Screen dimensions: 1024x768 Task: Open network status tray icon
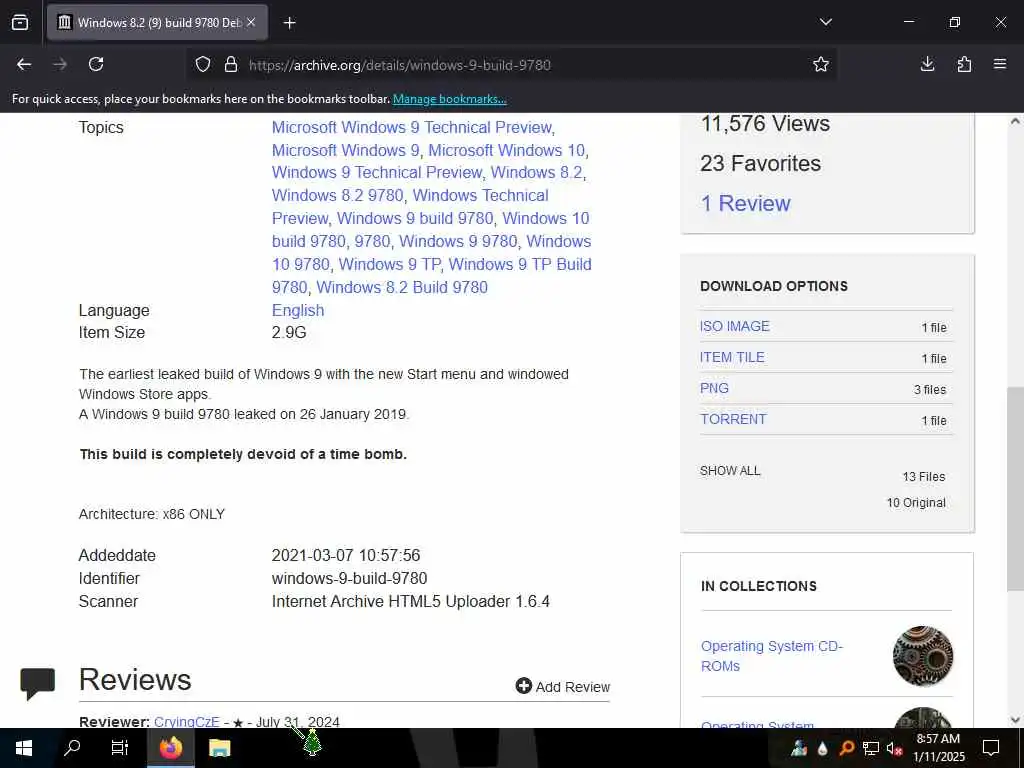(871, 748)
